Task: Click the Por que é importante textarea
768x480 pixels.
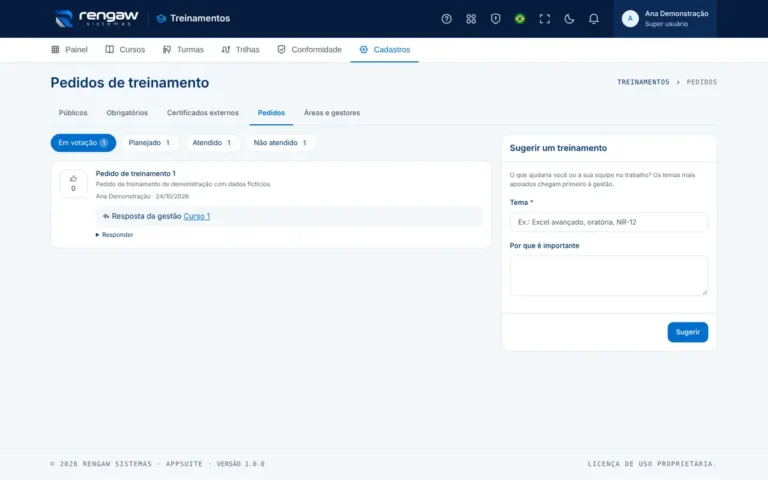Action: coord(609,276)
